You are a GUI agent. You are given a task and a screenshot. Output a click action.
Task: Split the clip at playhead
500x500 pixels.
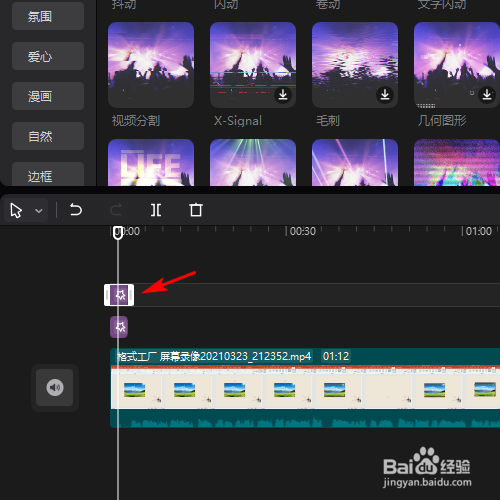click(x=156, y=210)
